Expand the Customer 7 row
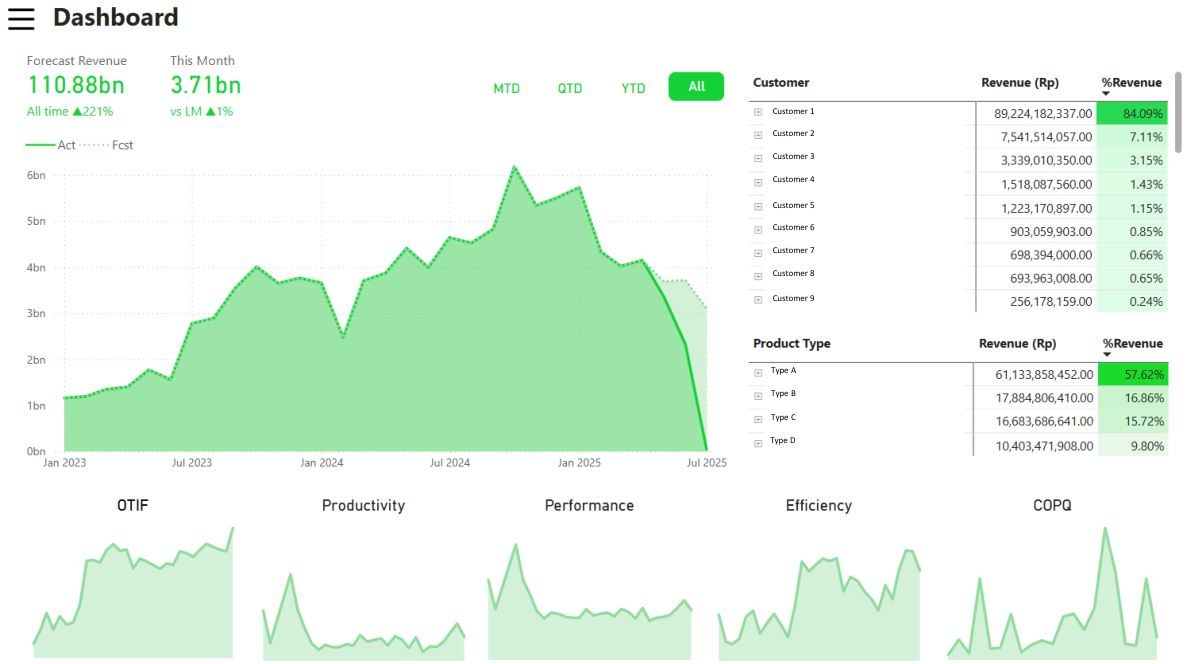This screenshot has width=1187, height=664. [758, 253]
